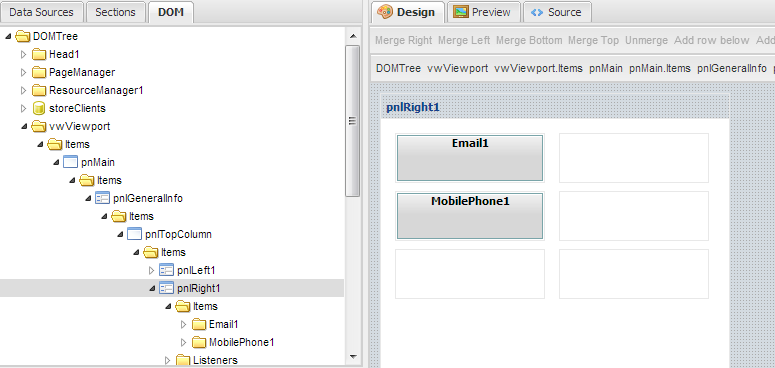Click the pnlLeft1 form icon
This screenshot has height=368, width=775.
167,270
